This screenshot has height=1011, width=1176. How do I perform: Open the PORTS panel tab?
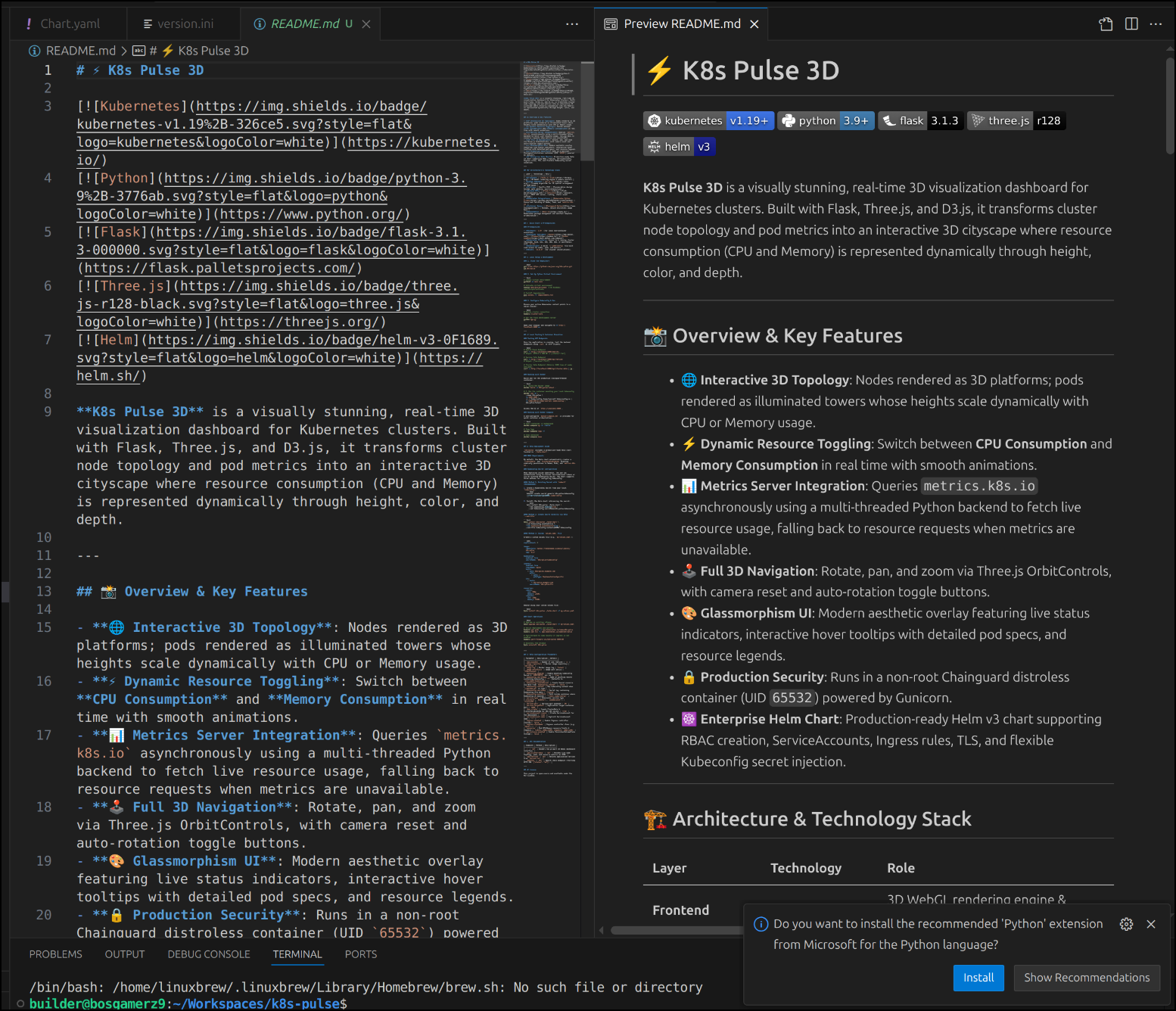361,954
